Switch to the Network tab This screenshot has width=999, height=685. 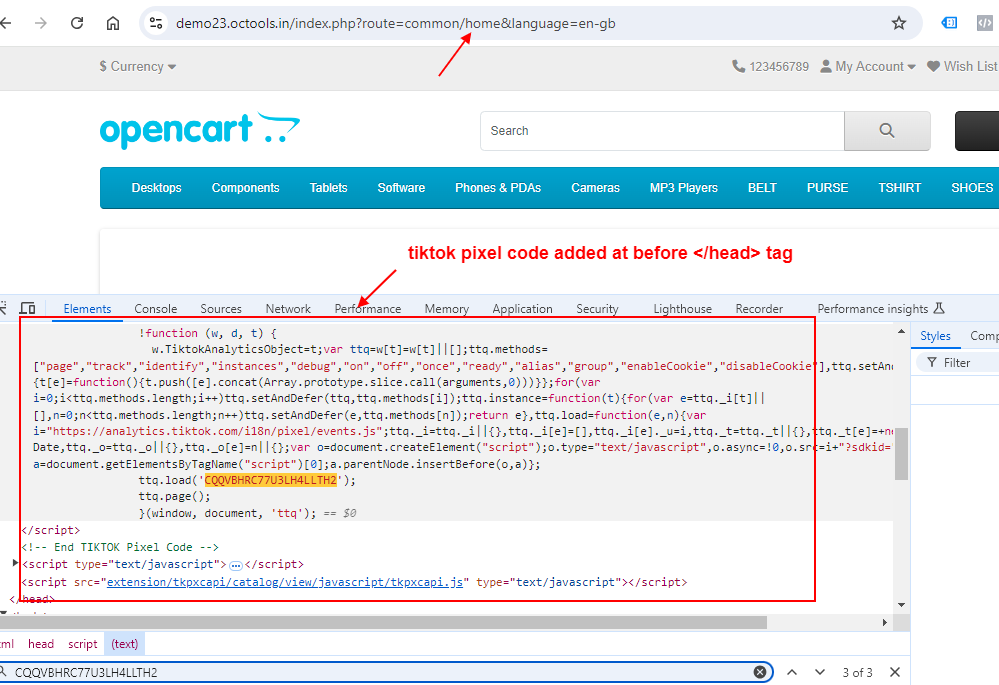pos(288,308)
